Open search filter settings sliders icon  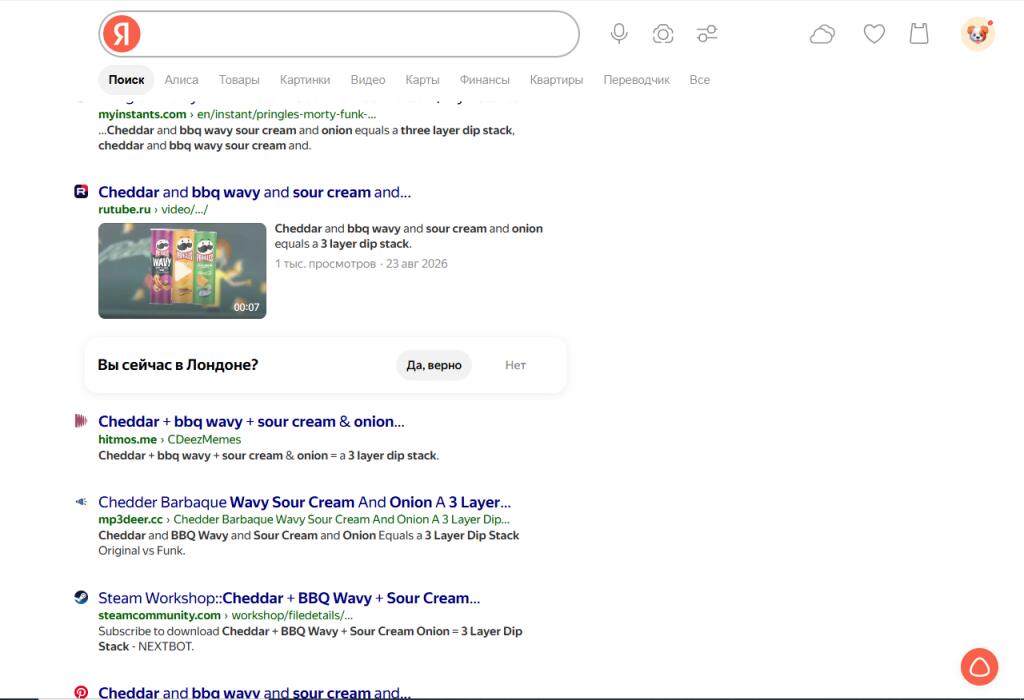[707, 33]
